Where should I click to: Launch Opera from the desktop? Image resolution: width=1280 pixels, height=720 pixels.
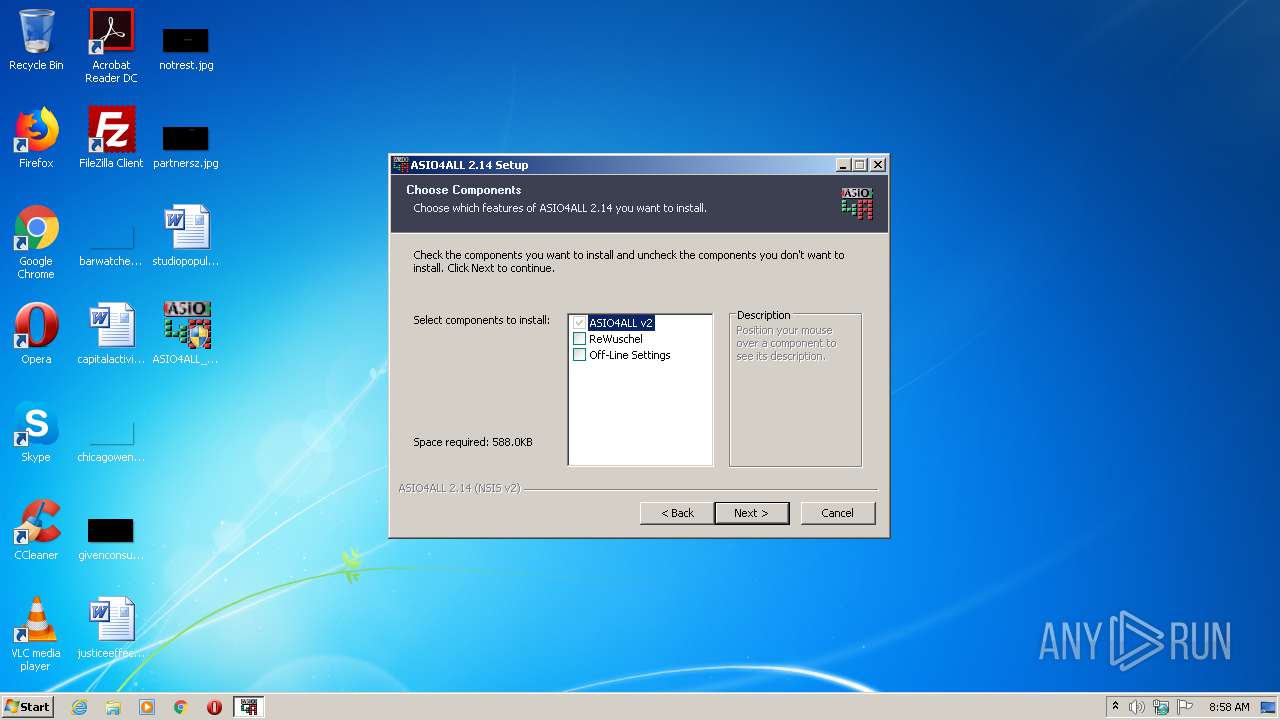coord(36,334)
